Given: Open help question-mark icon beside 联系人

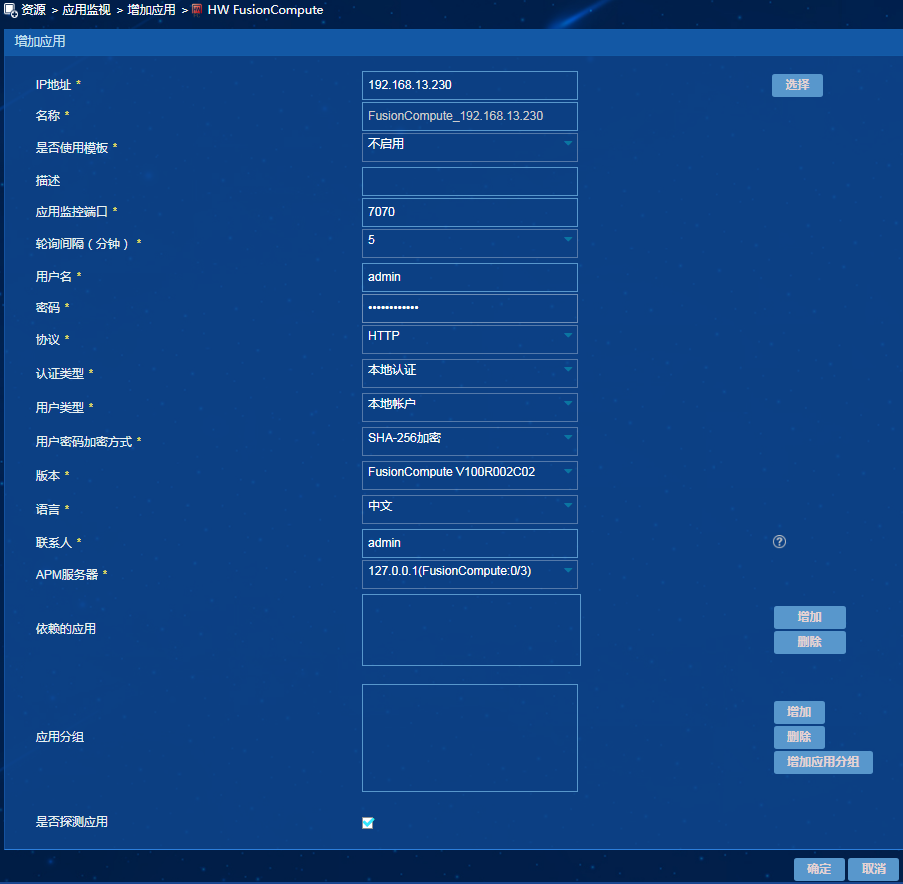Looking at the screenshot, I should [779, 541].
